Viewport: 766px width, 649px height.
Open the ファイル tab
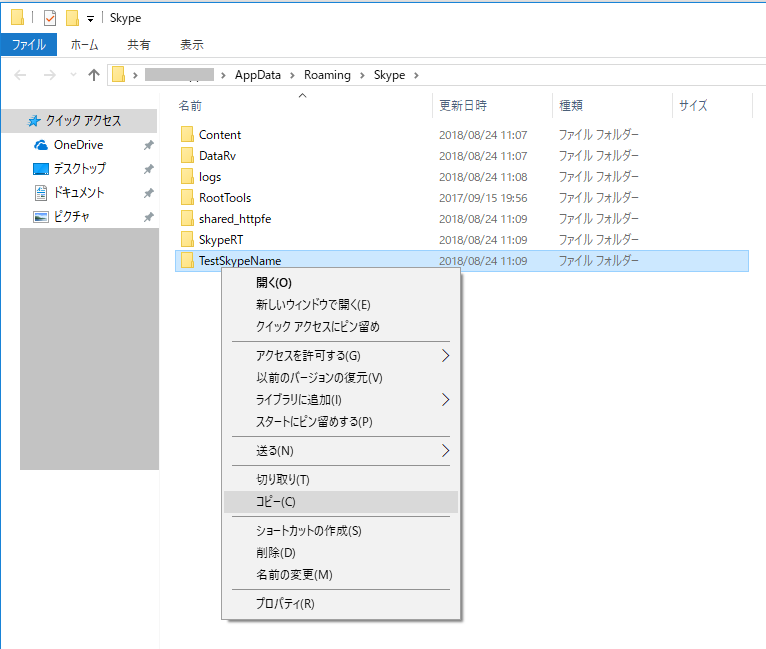coord(29,45)
